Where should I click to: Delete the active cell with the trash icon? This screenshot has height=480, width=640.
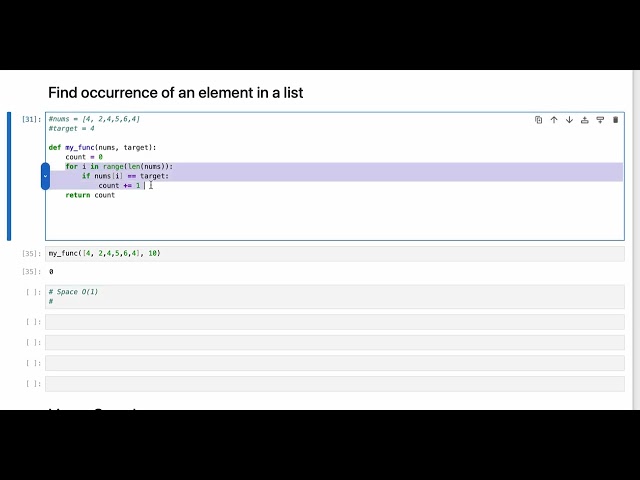(x=616, y=120)
